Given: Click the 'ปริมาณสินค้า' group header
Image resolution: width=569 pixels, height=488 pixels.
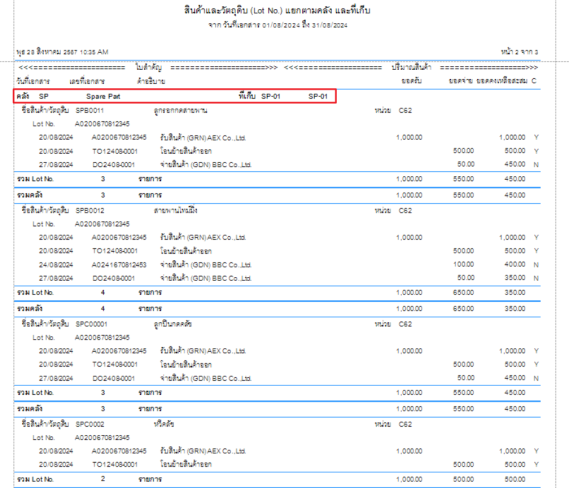Looking at the screenshot, I should (411, 67).
